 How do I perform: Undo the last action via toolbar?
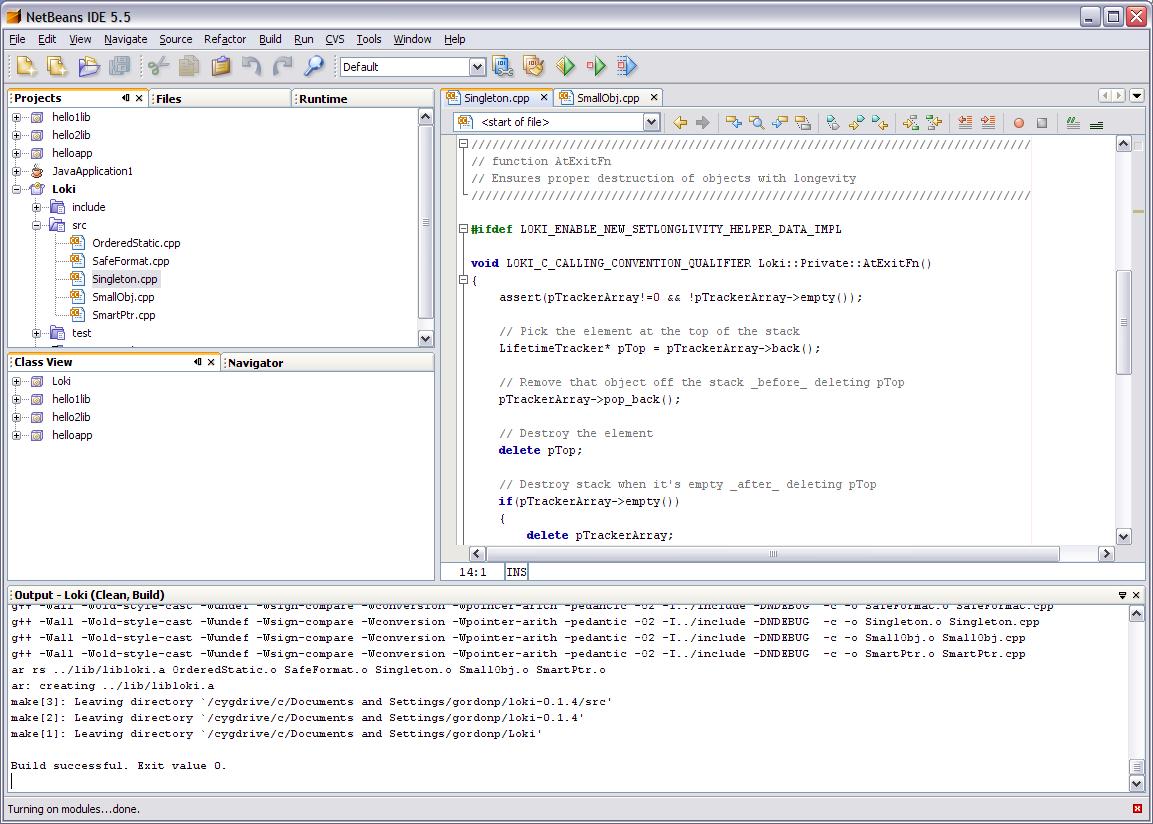251,66
